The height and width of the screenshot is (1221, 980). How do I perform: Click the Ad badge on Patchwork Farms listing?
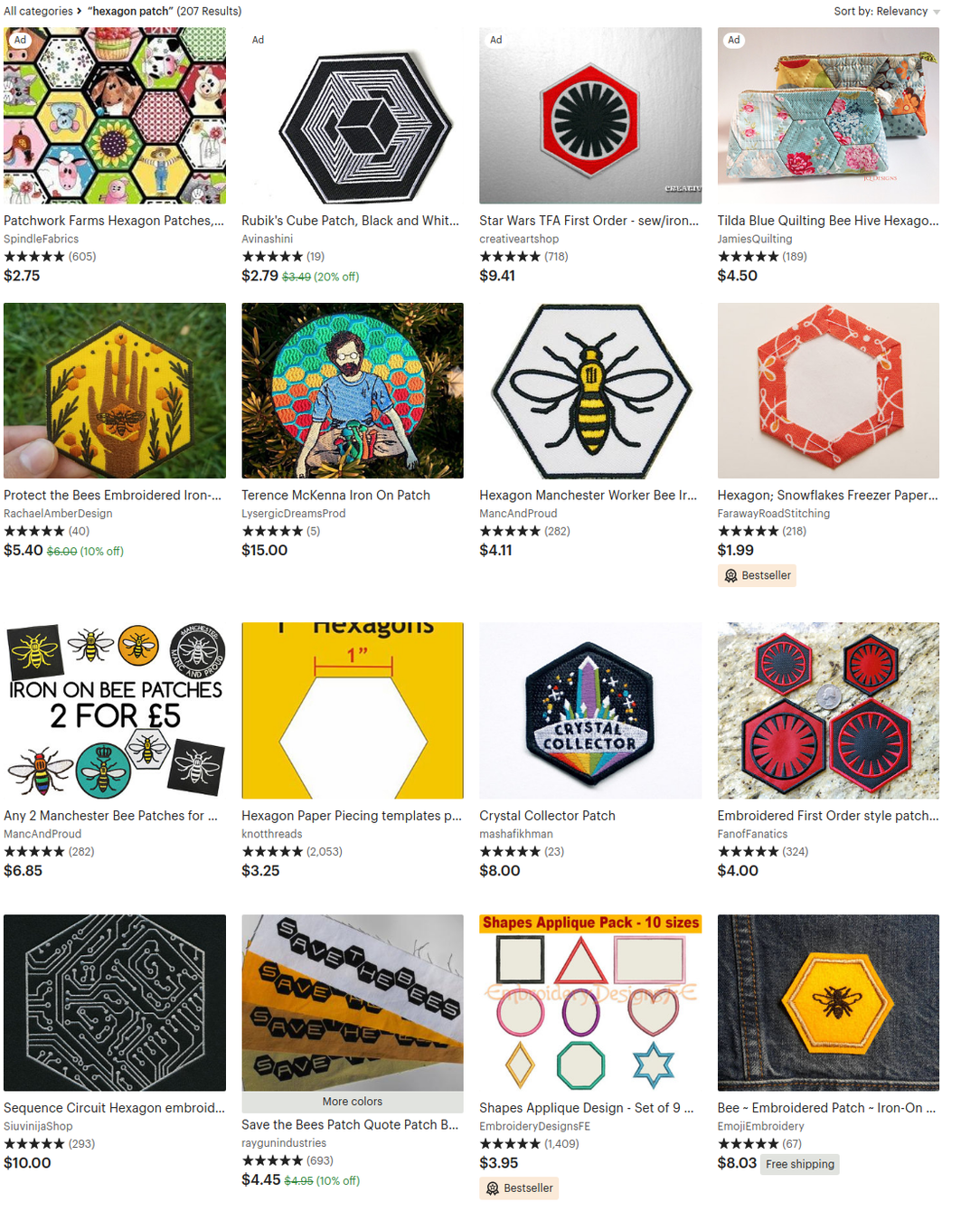pos(20,40)
